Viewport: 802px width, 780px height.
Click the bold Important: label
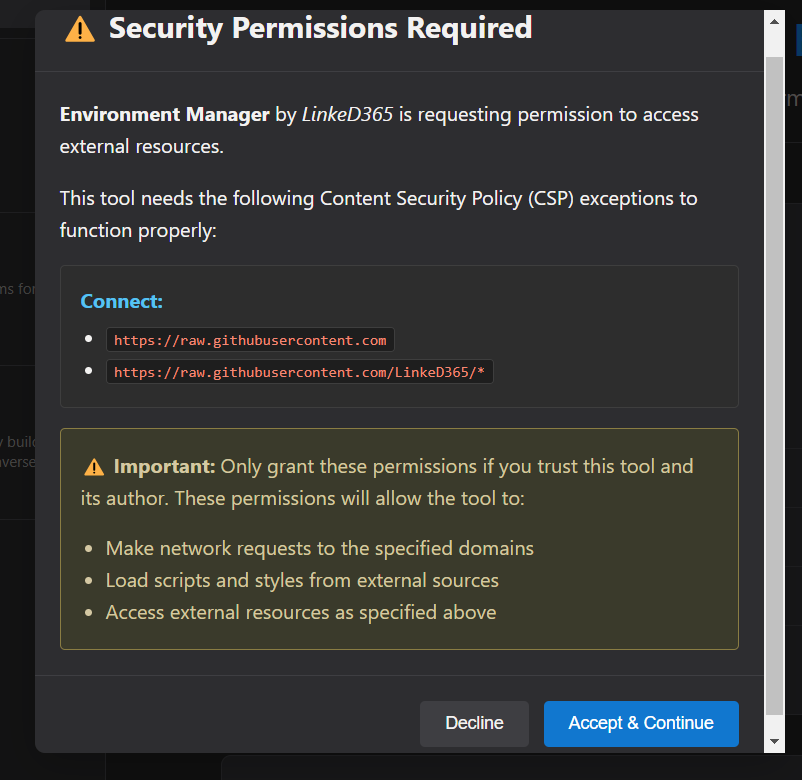click(164, 467)
